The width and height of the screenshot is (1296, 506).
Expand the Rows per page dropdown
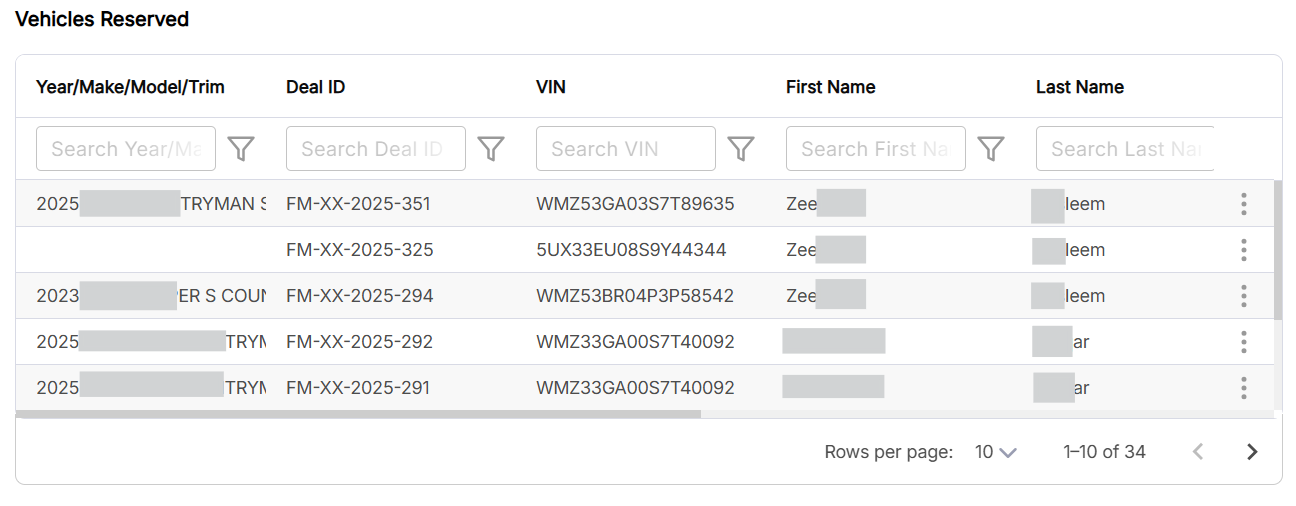tap(995, 452)
